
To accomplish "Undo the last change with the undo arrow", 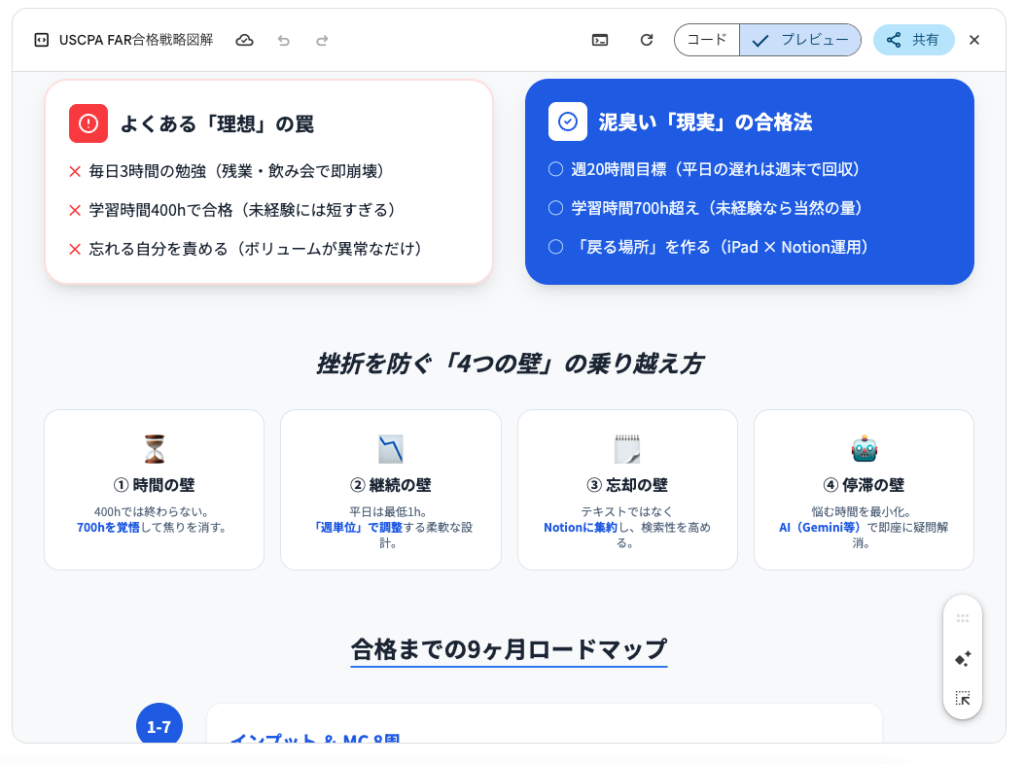I will [284, 40].
